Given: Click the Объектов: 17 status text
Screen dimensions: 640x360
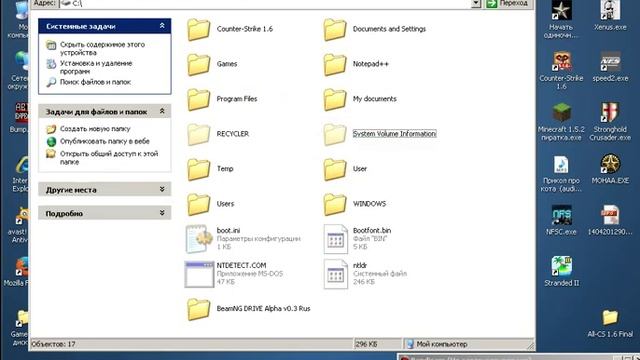Looking at the screenshot, I should (53, 344).
